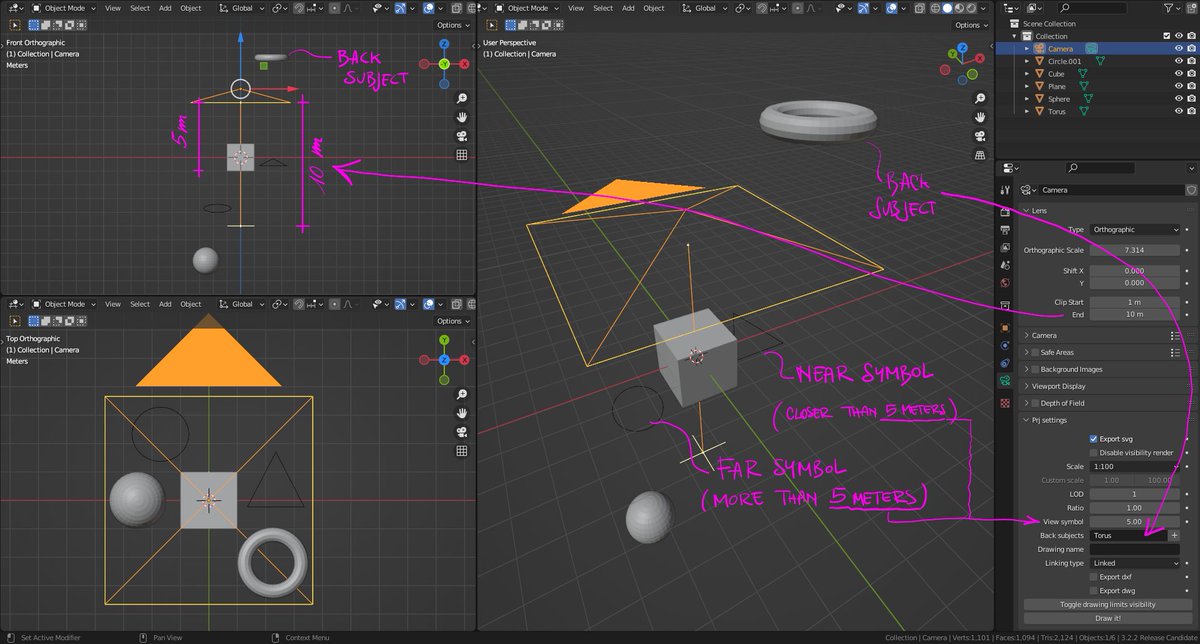1200x644 pixels.
Task: Click the add back subject plus icon
Action: pos(1175,535)
